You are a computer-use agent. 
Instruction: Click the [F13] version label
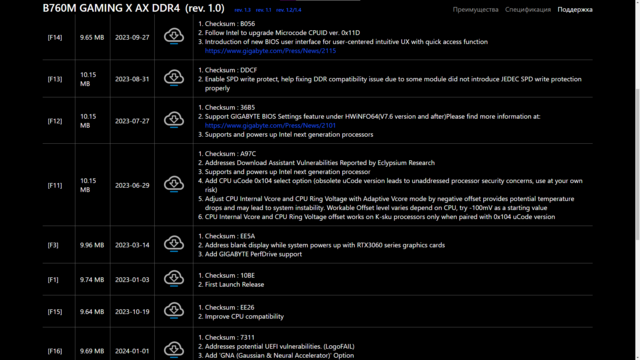[55, 79]
